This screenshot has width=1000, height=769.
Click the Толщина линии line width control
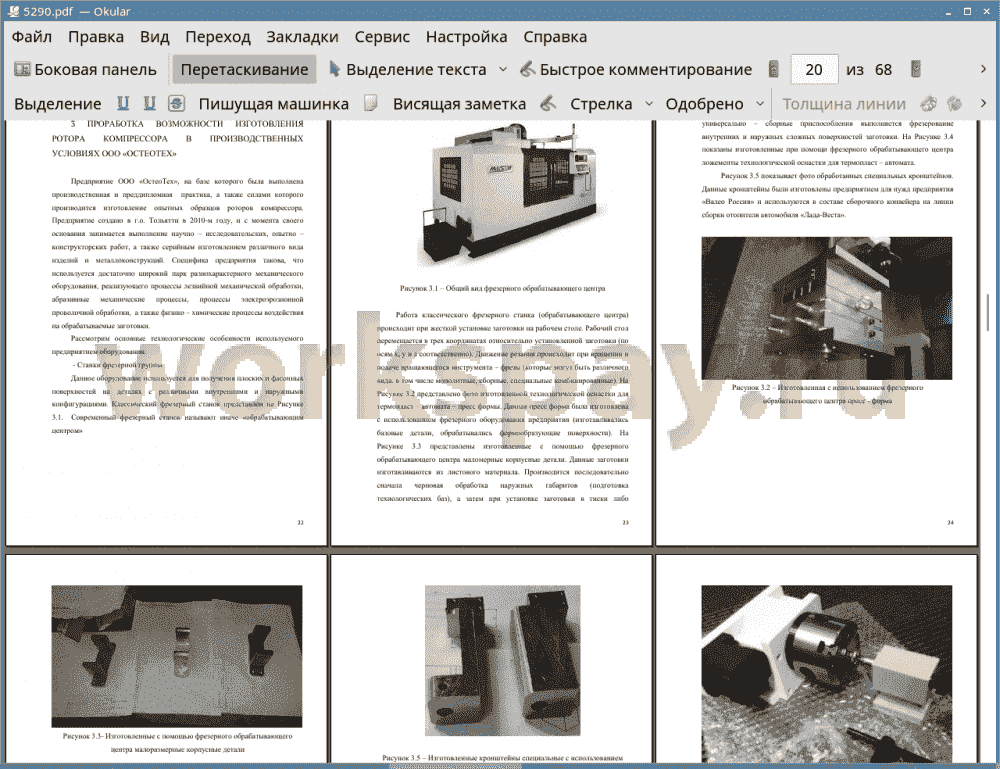tap(844, 104)
